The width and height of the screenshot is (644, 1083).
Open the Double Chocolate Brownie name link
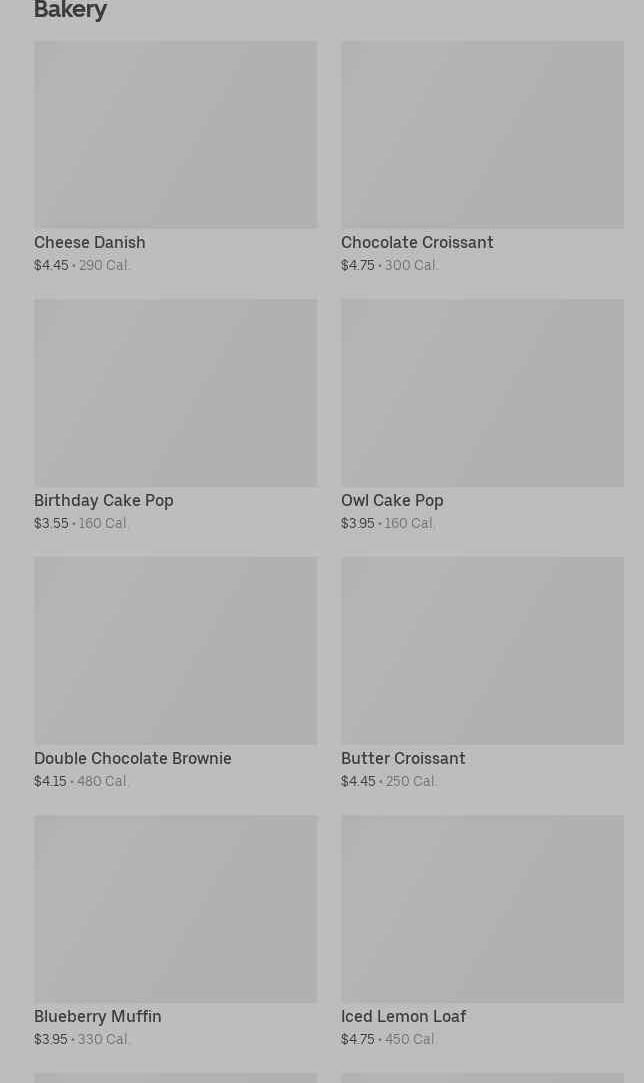click(x=133, y=759)
